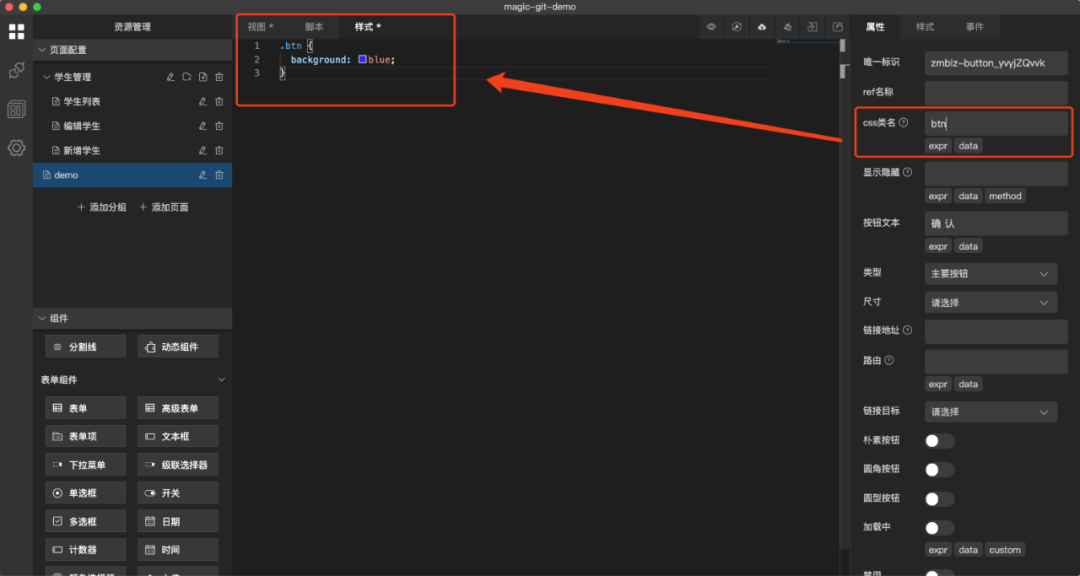This screenshot has height=576, width=1080.
Task: Add page file icon on 学生管理 row
Action: 202,77
